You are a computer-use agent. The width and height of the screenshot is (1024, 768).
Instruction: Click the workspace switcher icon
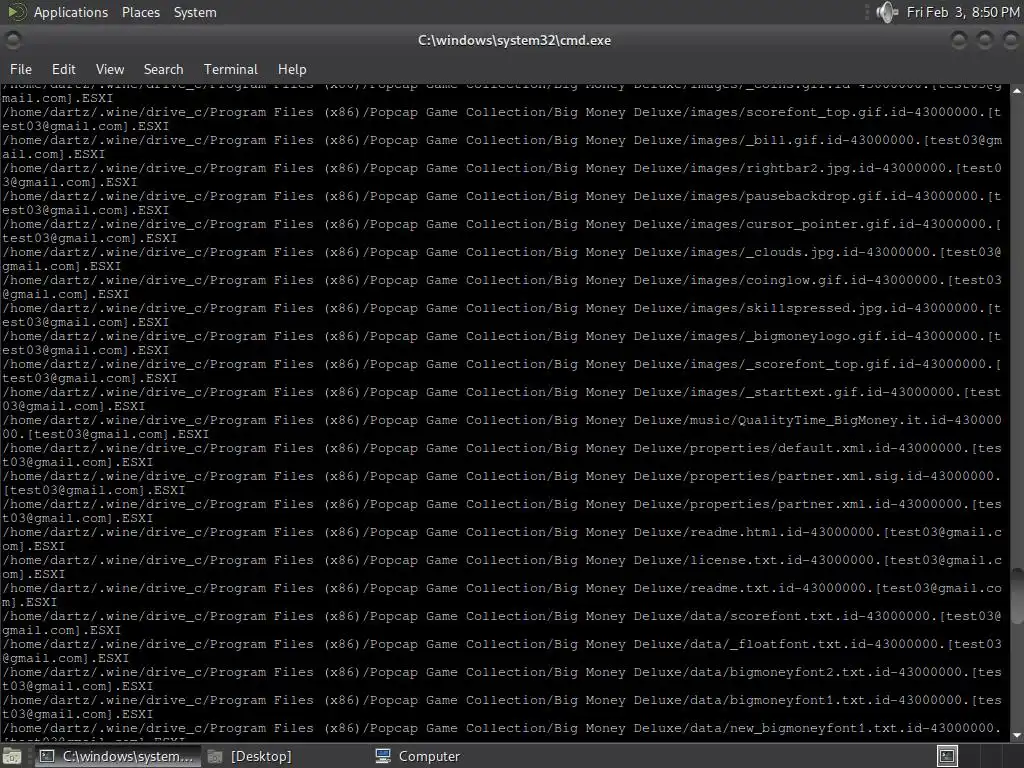coord(947,756)
